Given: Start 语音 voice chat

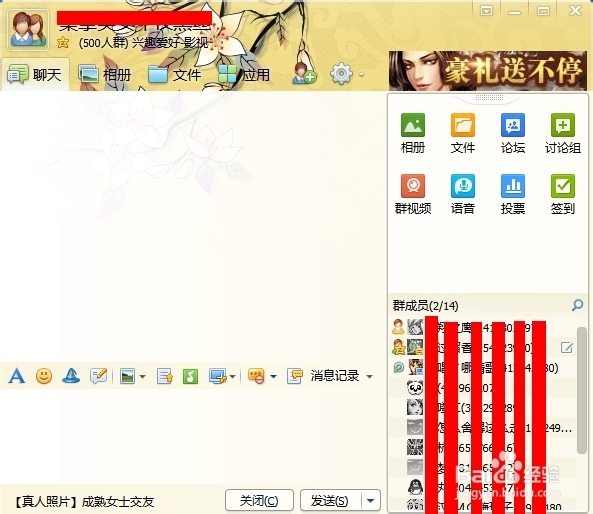Looking at the screenshot, I should click(x=463, y=194).
